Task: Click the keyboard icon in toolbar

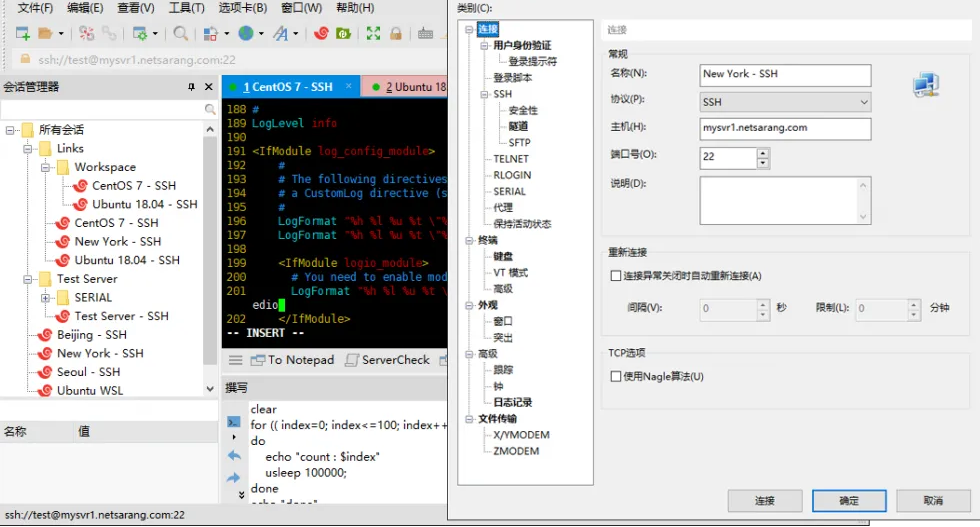Action: (x=426, y=34)
